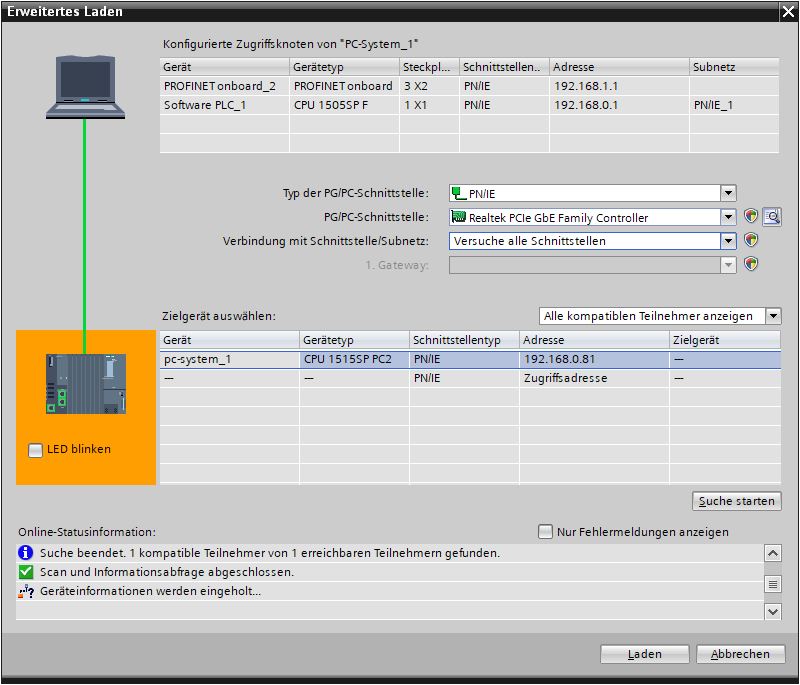Viewport: 800px width, 685px height.
Task: Select the pc-system_1 target device row
Action: pos(230,359)
